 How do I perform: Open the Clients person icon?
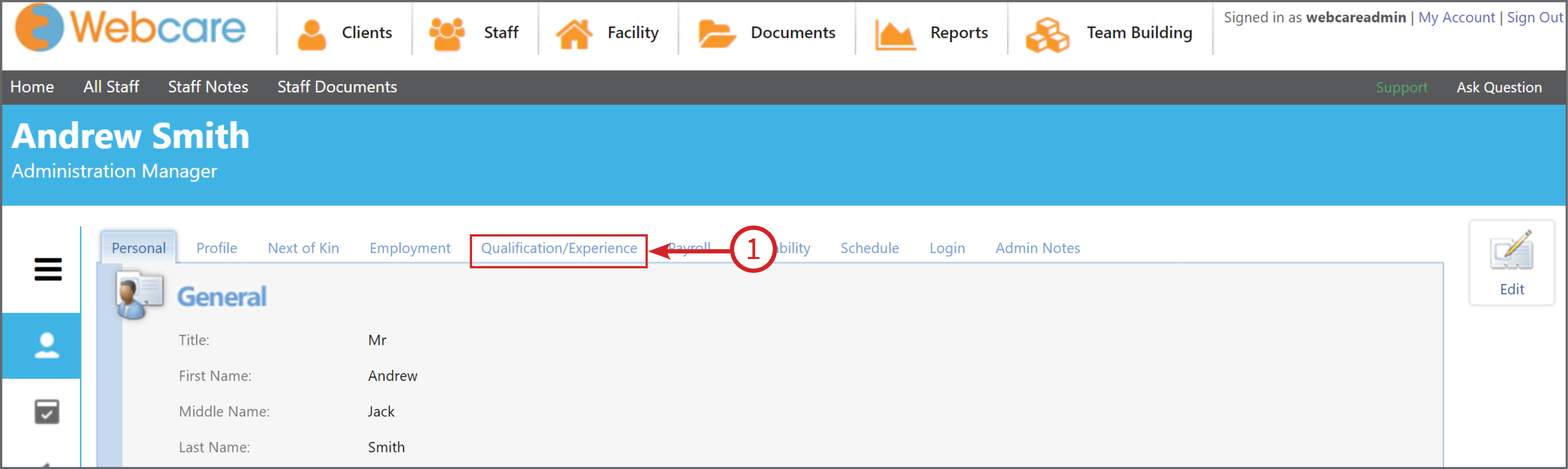[x=312, y=34]
